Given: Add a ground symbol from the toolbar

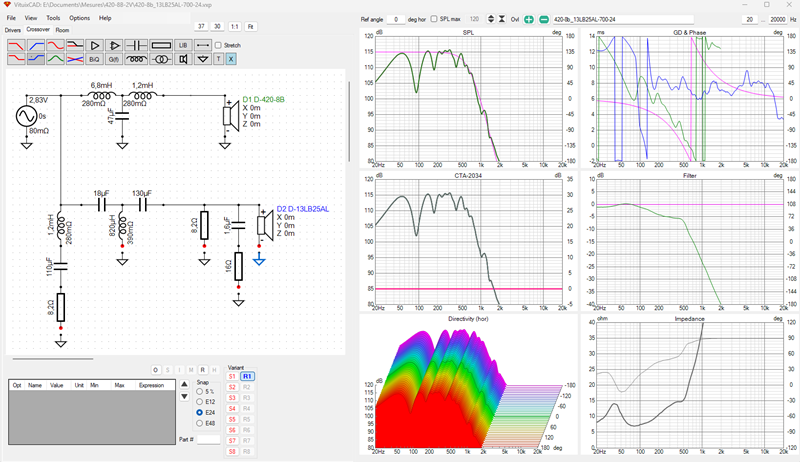Looking at the screenshot, I should point(203,59).
